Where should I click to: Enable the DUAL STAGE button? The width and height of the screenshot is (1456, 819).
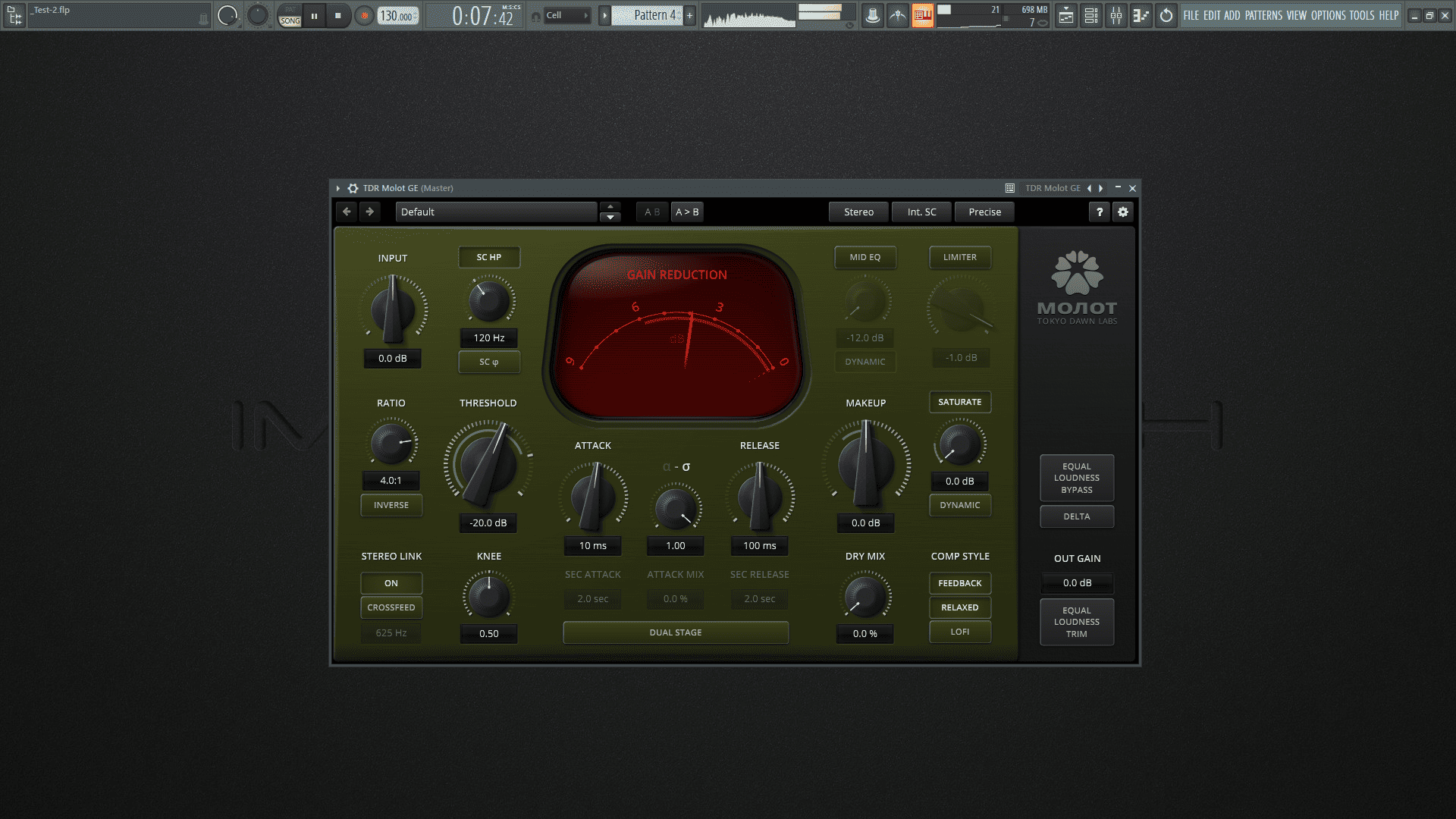pyautogui.click(x=676, y=632)
